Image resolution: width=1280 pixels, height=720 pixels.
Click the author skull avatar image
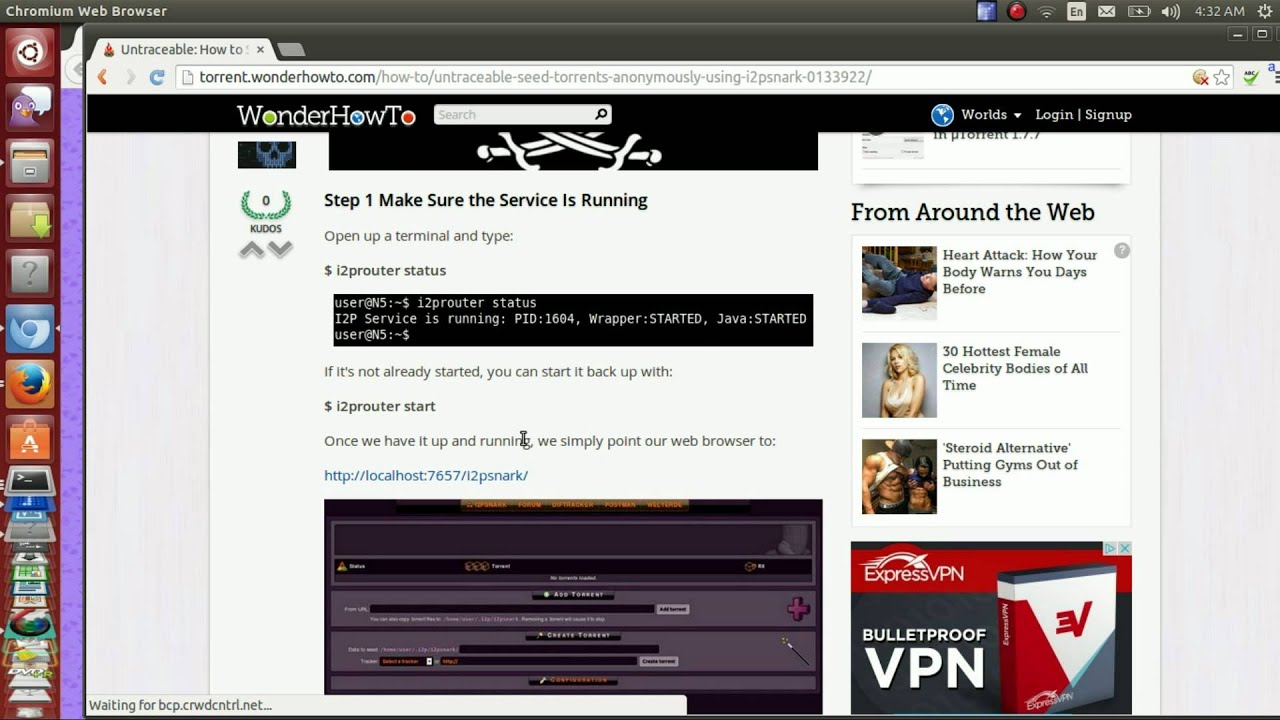click(267, 155)
